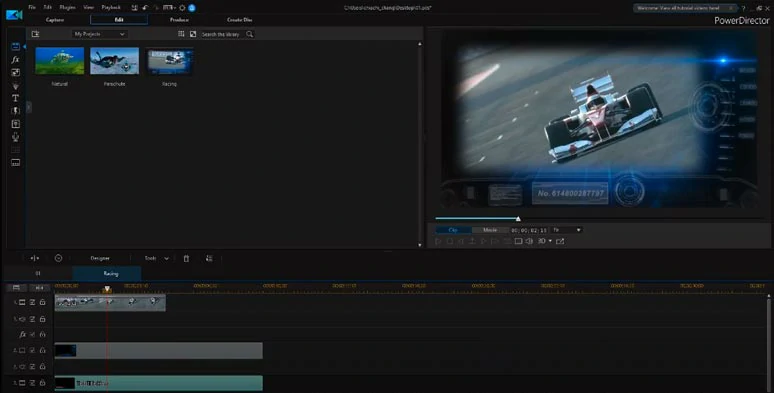Image resolution: width=774 pixels, height=393 pixels.
Task: Click the undo arrow icon
Action: click(x=145, y=8)
